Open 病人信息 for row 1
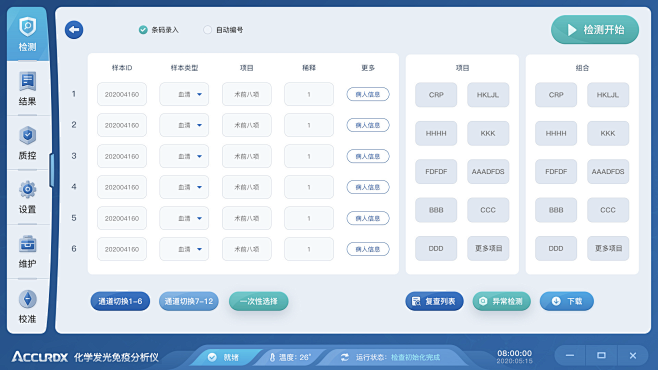The width and height of the screenshot is (658, 370). [368, 94]
